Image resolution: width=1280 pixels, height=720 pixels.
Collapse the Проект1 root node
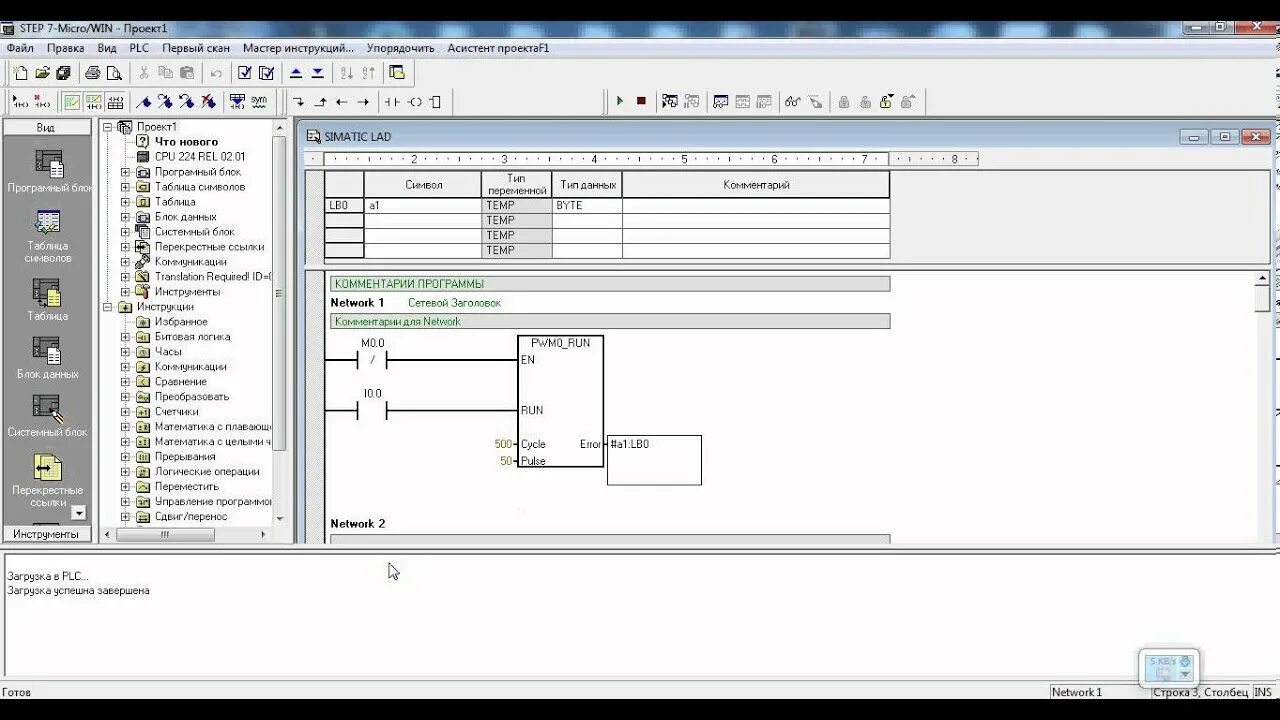coord(108,127)
